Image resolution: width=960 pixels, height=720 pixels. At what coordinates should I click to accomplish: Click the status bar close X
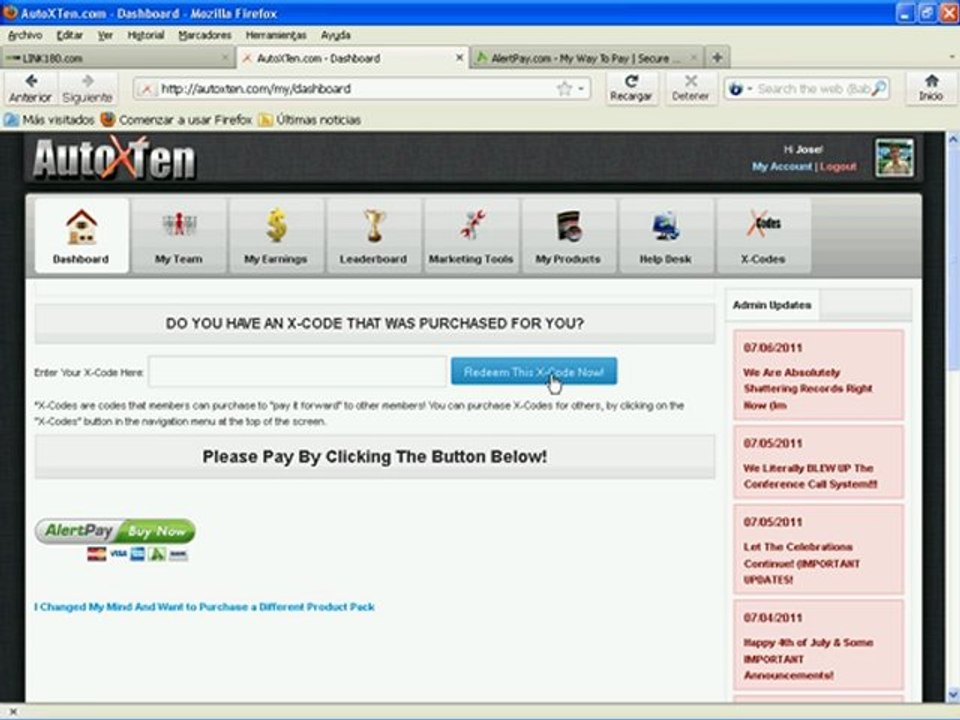[13, 711]
